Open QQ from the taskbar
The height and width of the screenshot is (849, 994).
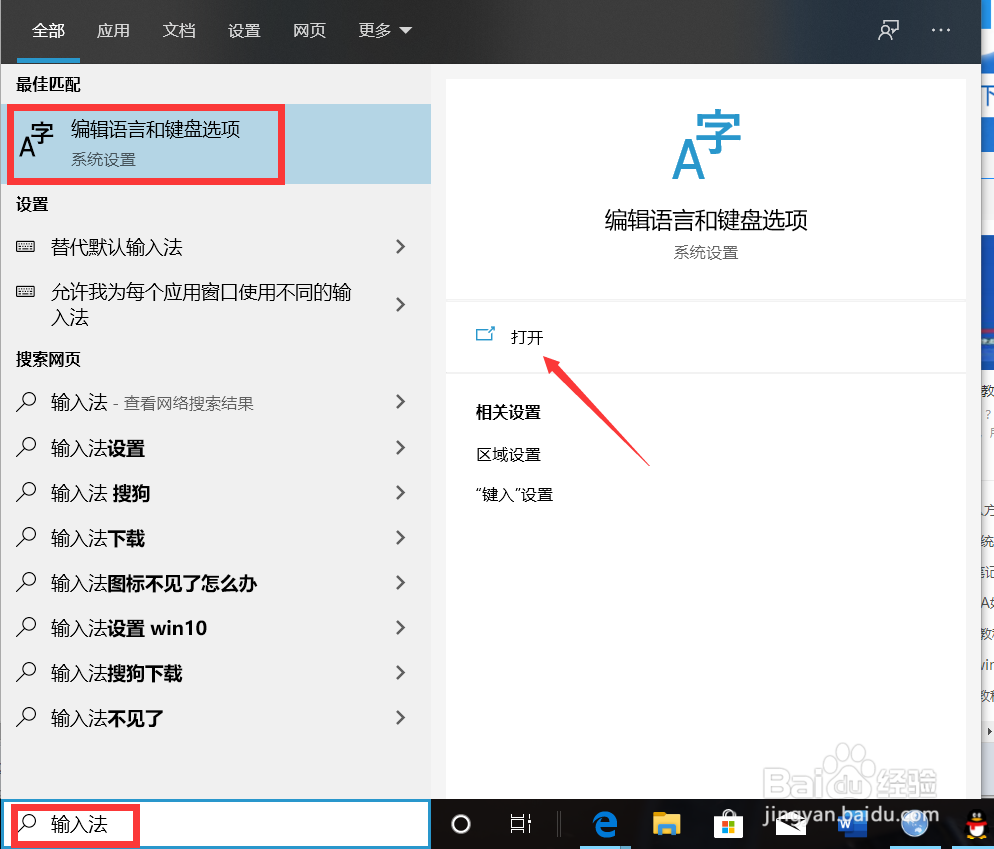point(975,824)
